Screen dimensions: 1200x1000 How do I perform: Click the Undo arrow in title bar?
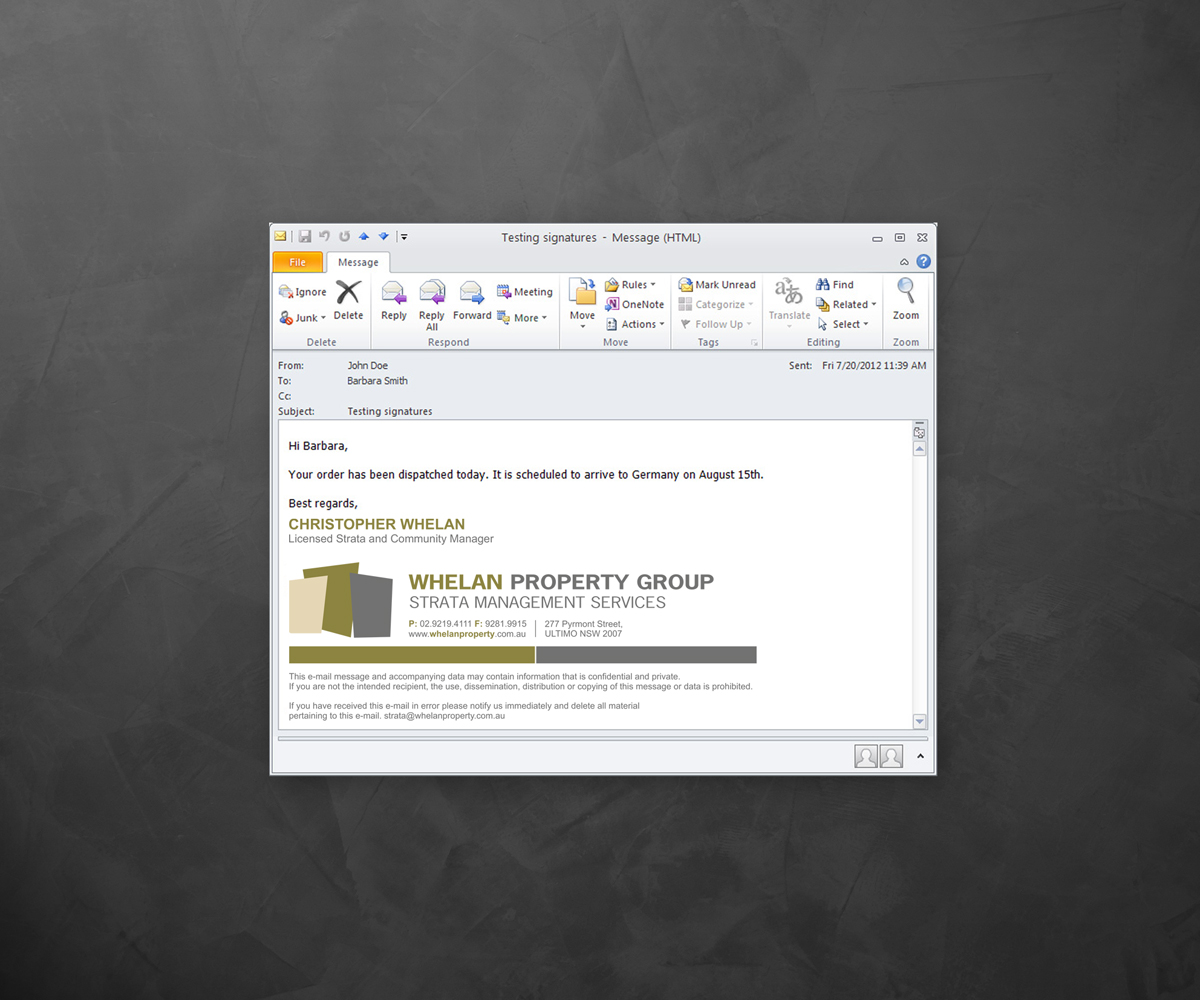[324, 237]
